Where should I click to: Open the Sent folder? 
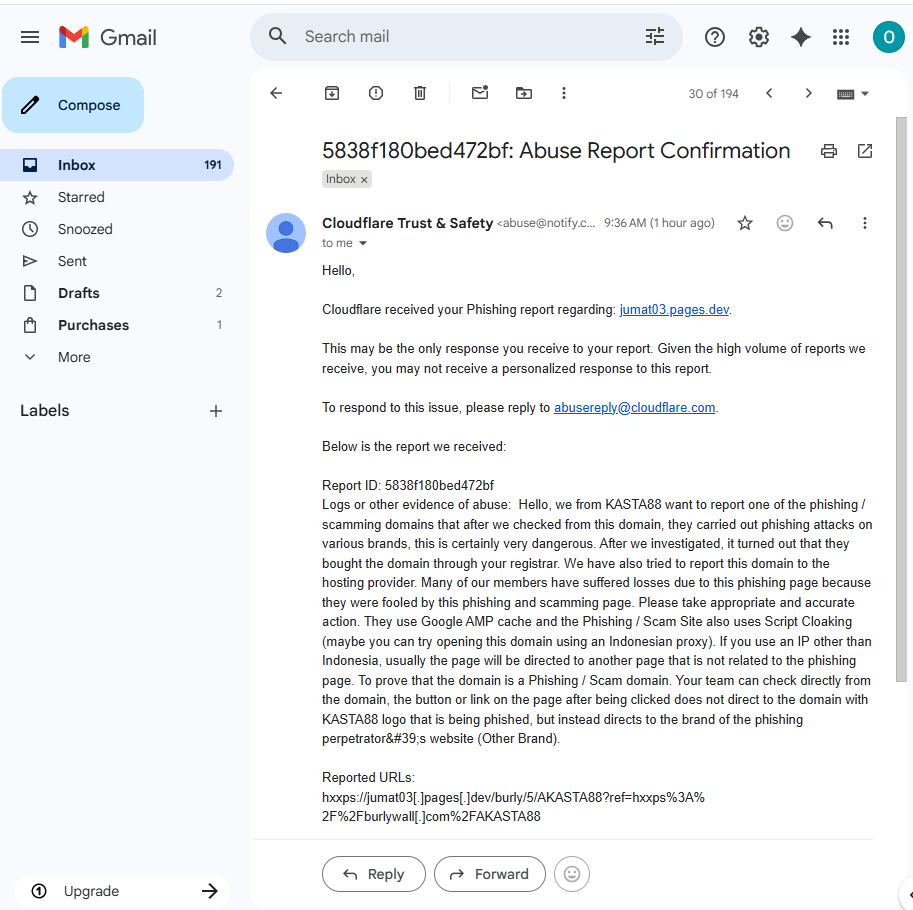tap(116, 261)
